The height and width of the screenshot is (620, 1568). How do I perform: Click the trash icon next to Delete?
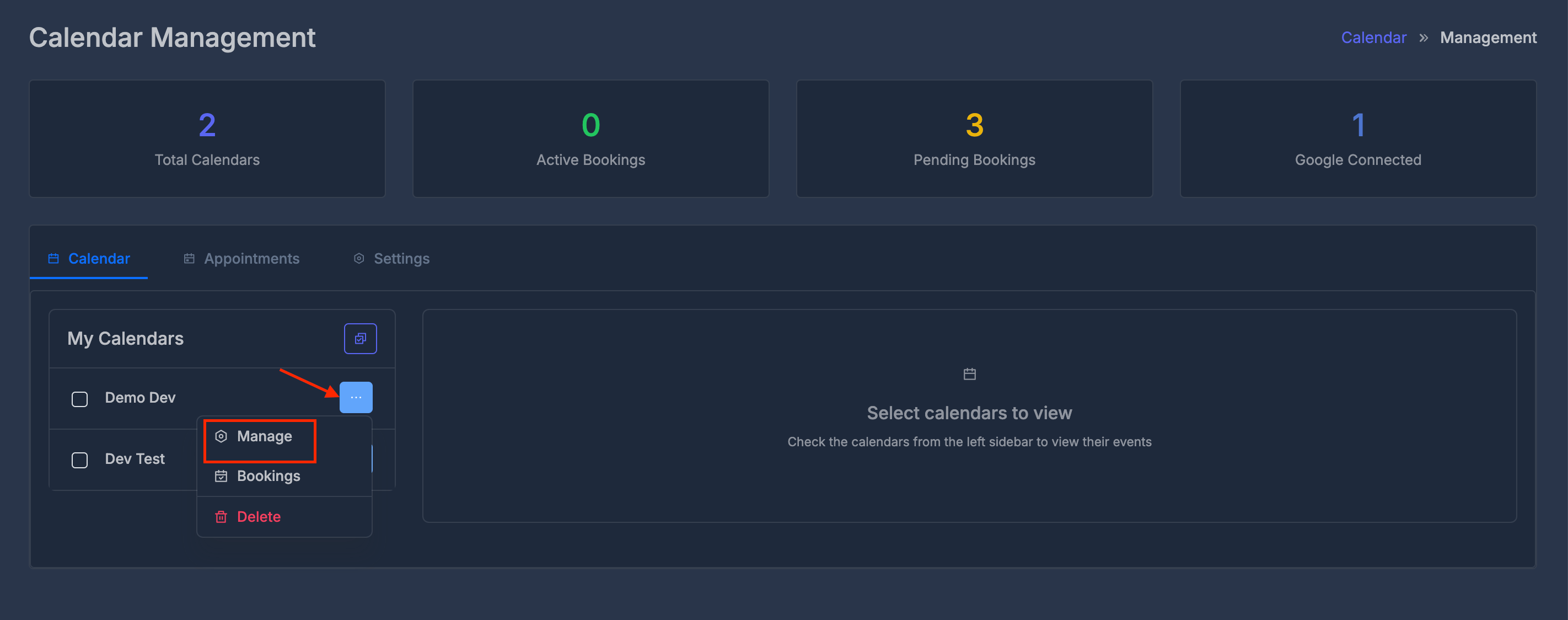tap(221, 517)
